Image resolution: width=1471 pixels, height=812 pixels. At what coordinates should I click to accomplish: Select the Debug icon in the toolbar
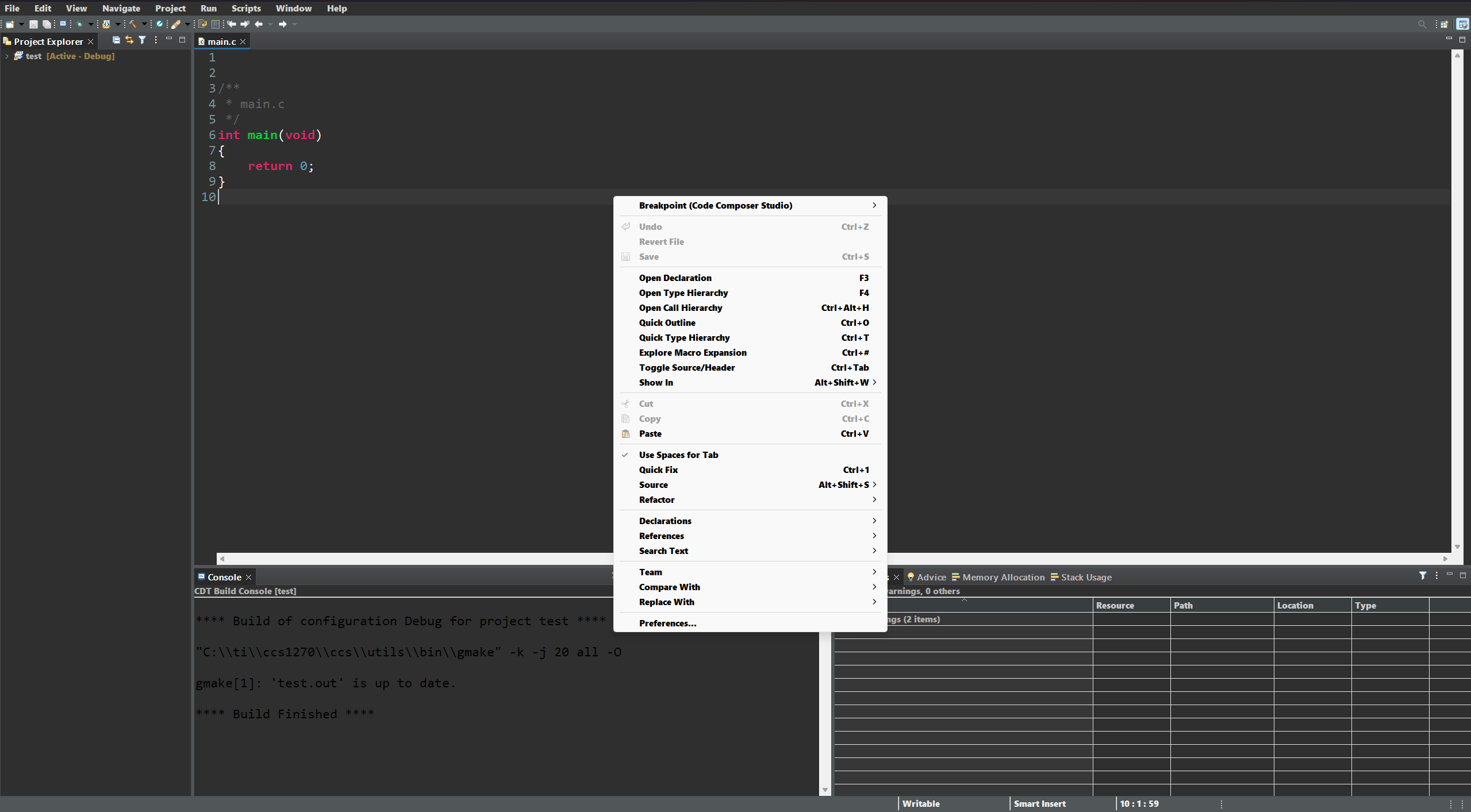pos(80,24)
